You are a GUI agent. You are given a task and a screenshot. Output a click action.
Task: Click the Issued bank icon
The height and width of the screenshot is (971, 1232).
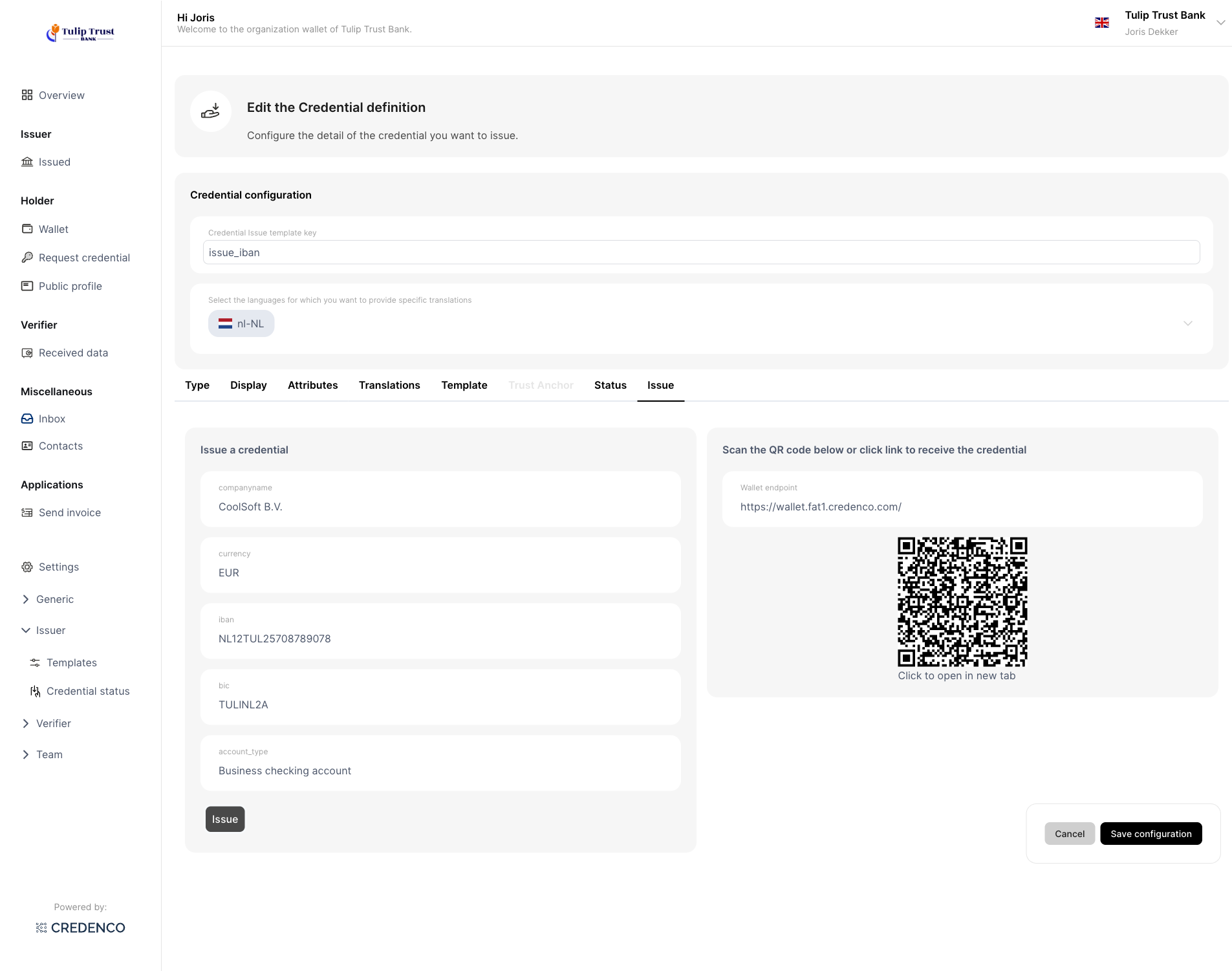[27, 162]
